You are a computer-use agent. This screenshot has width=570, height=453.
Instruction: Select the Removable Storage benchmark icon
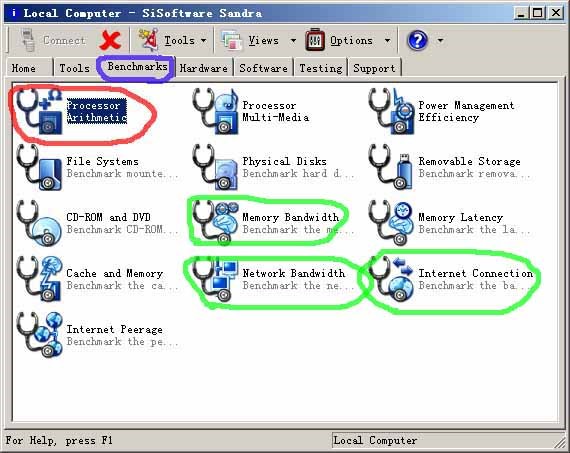[392, 167]
